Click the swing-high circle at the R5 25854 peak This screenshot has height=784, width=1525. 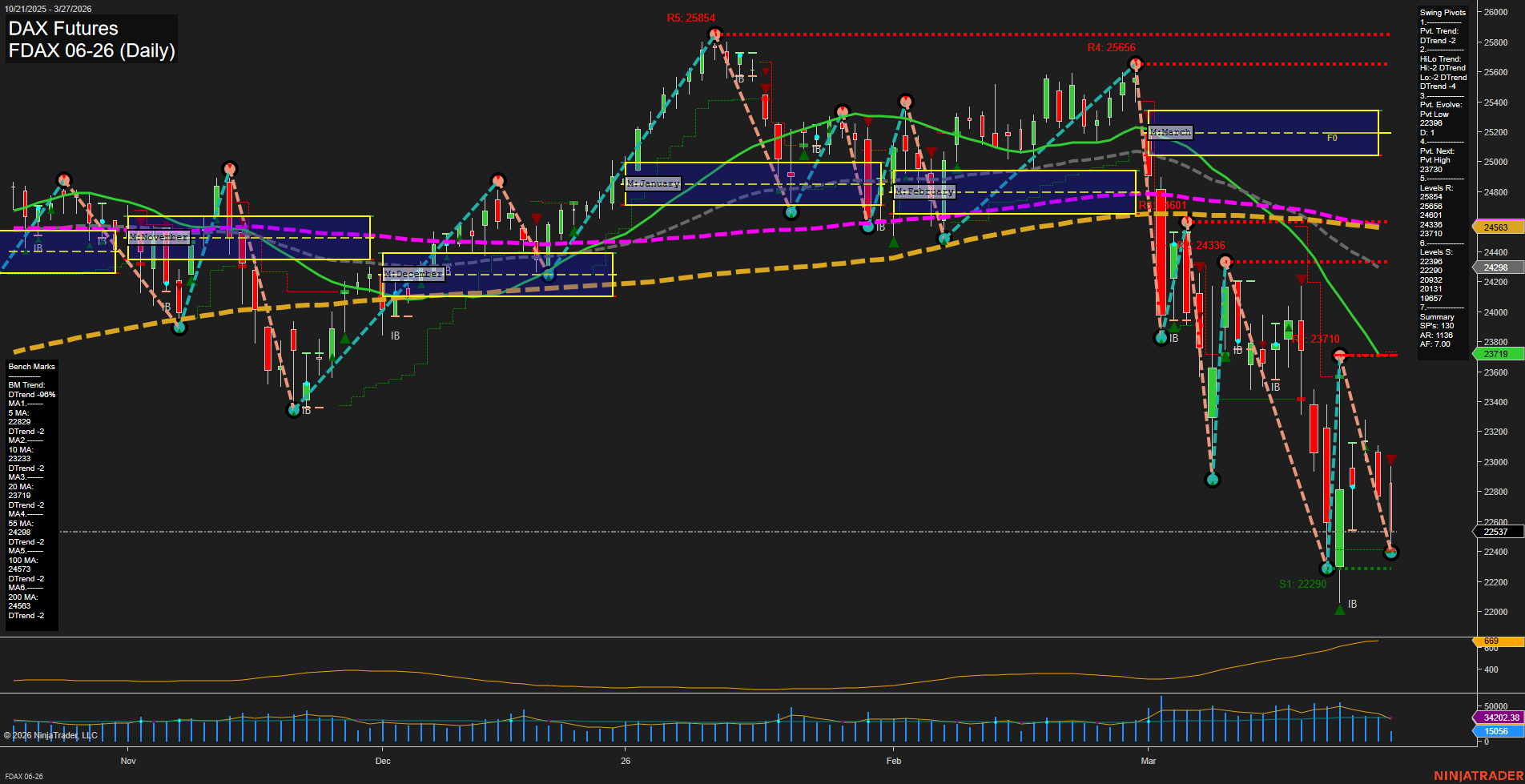(715, 34)
